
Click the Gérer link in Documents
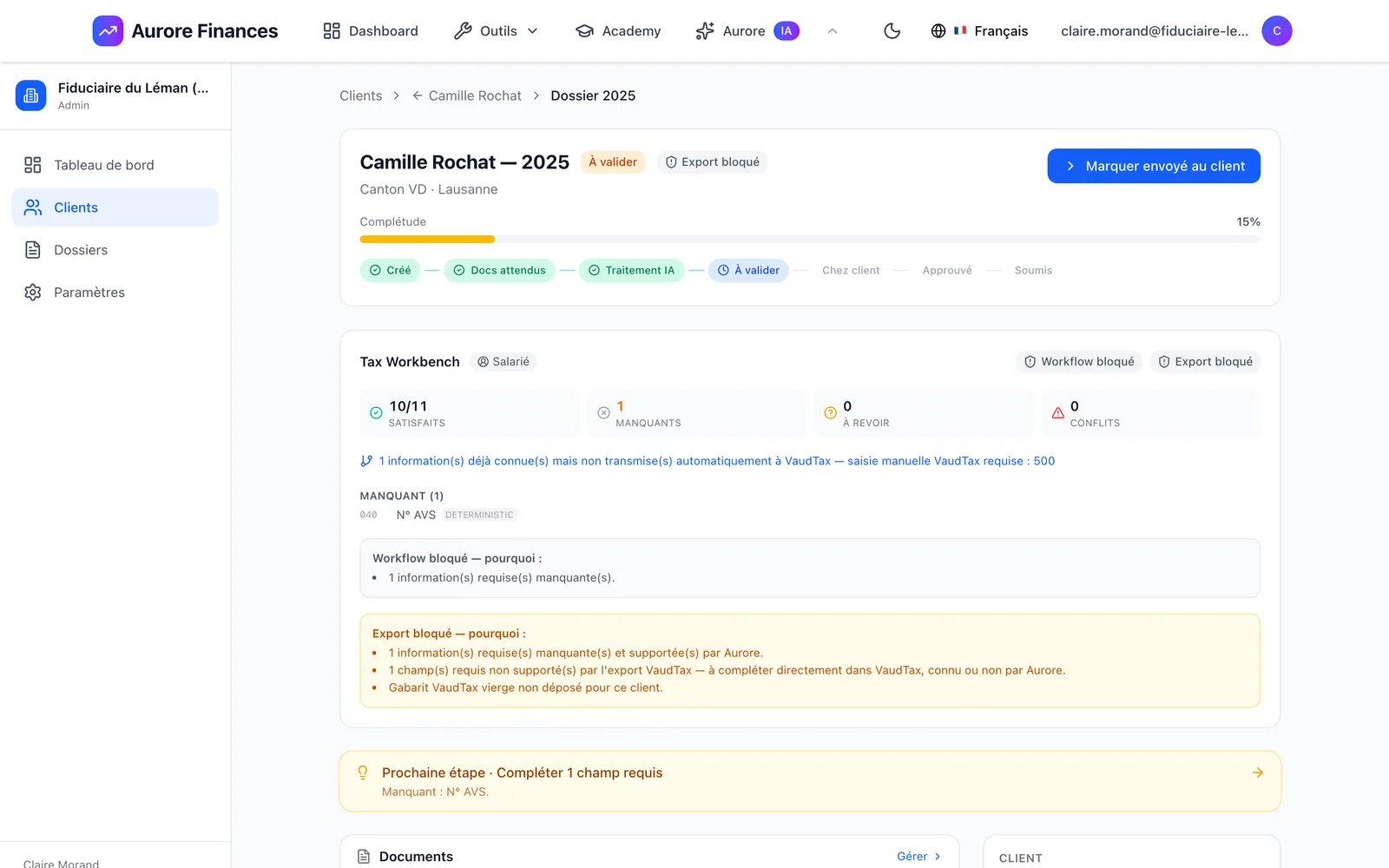click(x=918, y=857)
